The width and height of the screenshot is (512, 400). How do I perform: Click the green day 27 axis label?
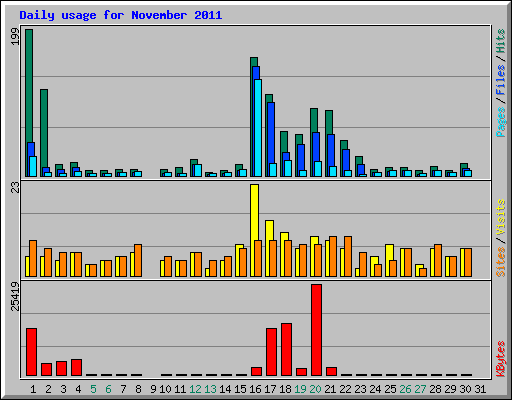point(420,389)
